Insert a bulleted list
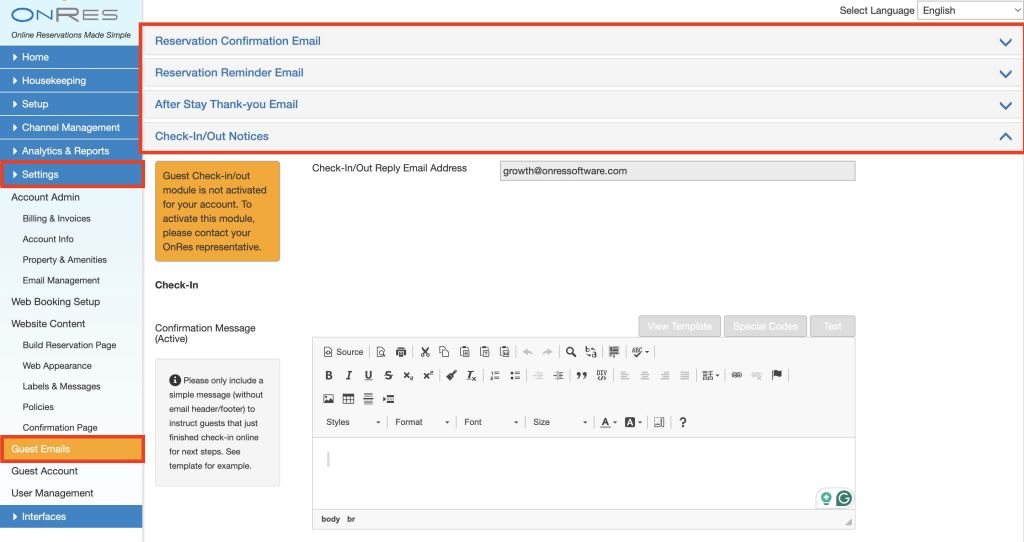Viewport: 1024px width, 542px height. pyautogui.click(x=515, y=375)
